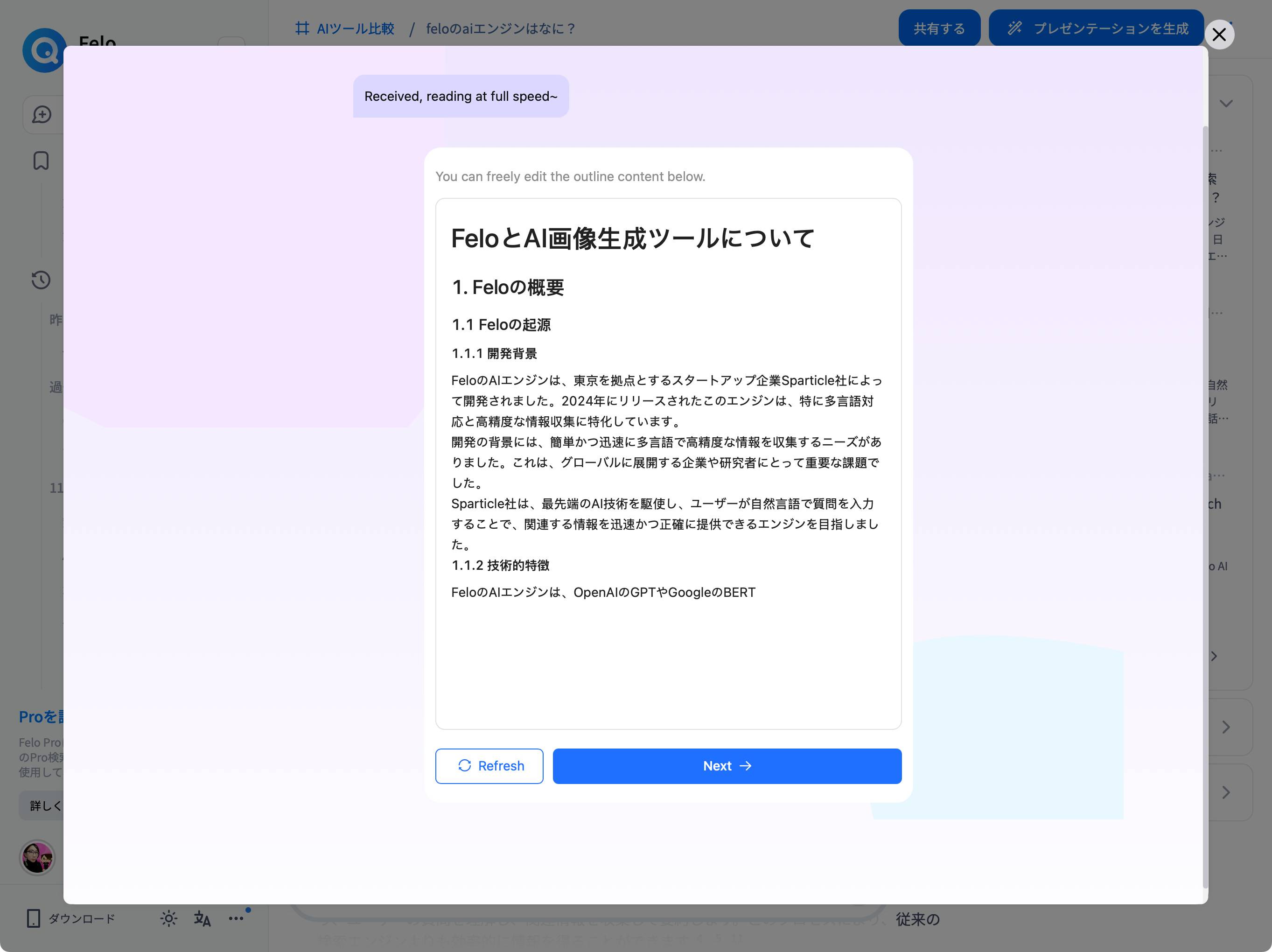Screen dimensions: 1272x952
Task: Click the outline heading FeloとAI画像生成ツールについて
Action: pyautogui.click(x=632, y=238)
